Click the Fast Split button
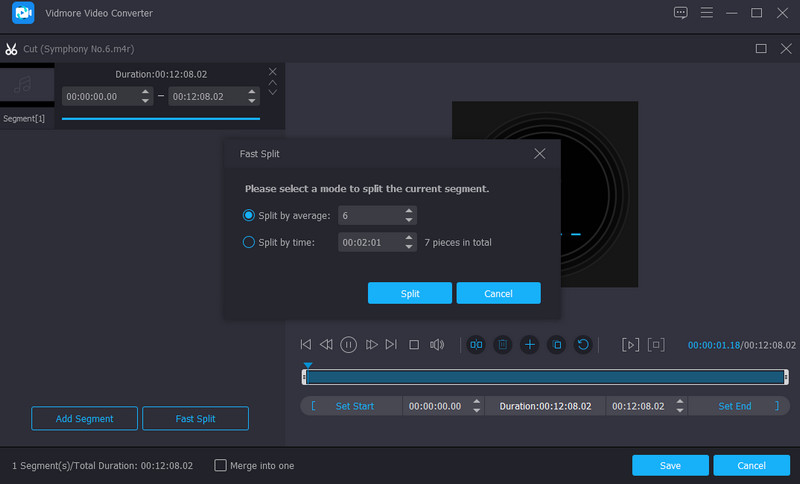Image resolution: width=800 pixels, height=484 pixels. tap(195, 418)
